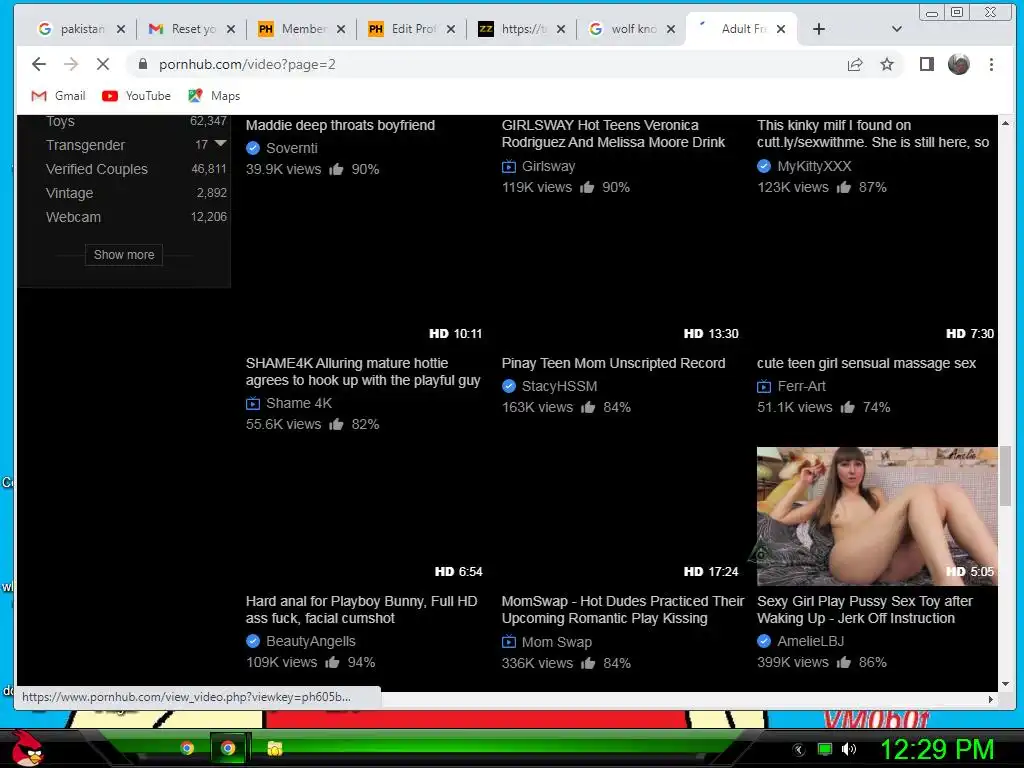The height and width of the screenshot is (768, 1024).
Task: Switch to the active Chrome taskbar window
Action: click(x=228, y=748)
